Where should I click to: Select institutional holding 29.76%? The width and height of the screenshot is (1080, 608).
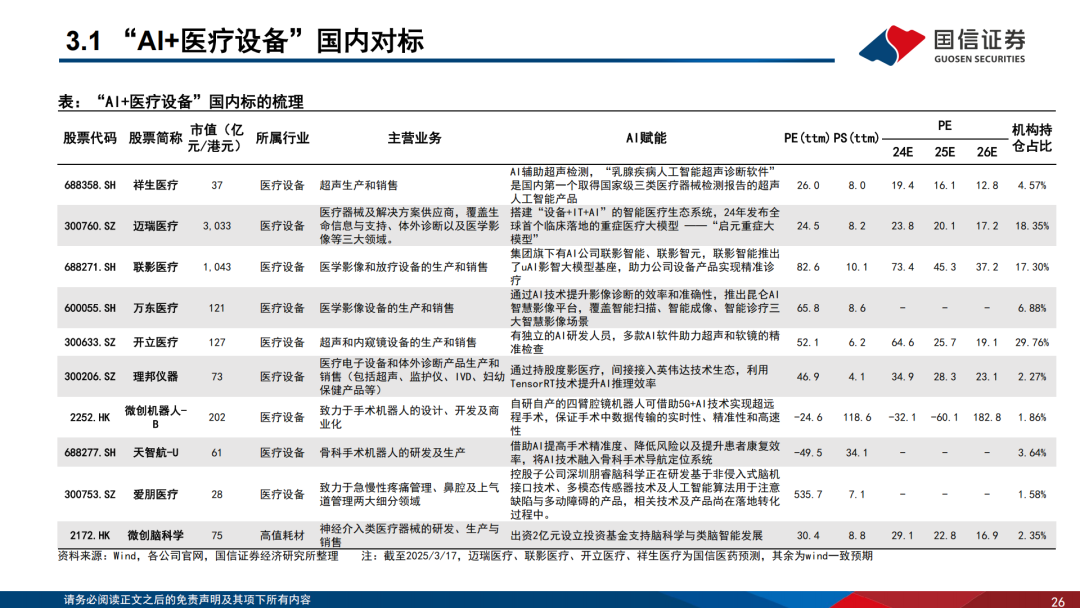1032,342
